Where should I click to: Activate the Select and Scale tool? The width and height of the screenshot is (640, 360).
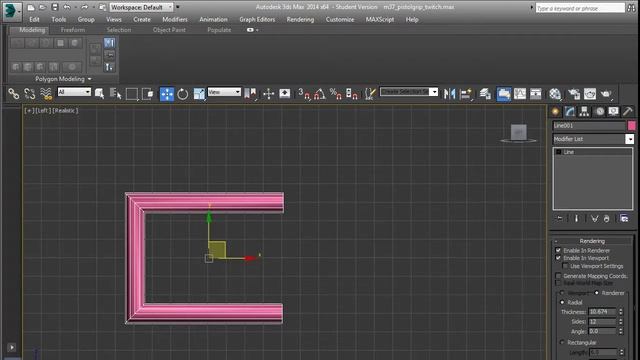click(199, 94)
